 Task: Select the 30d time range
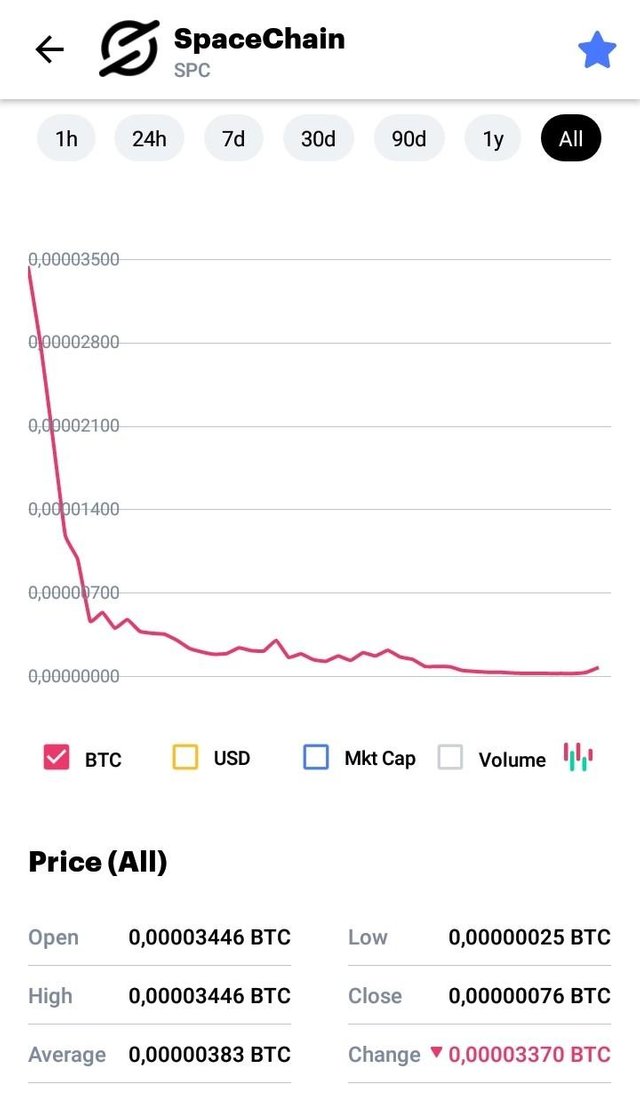318,138
